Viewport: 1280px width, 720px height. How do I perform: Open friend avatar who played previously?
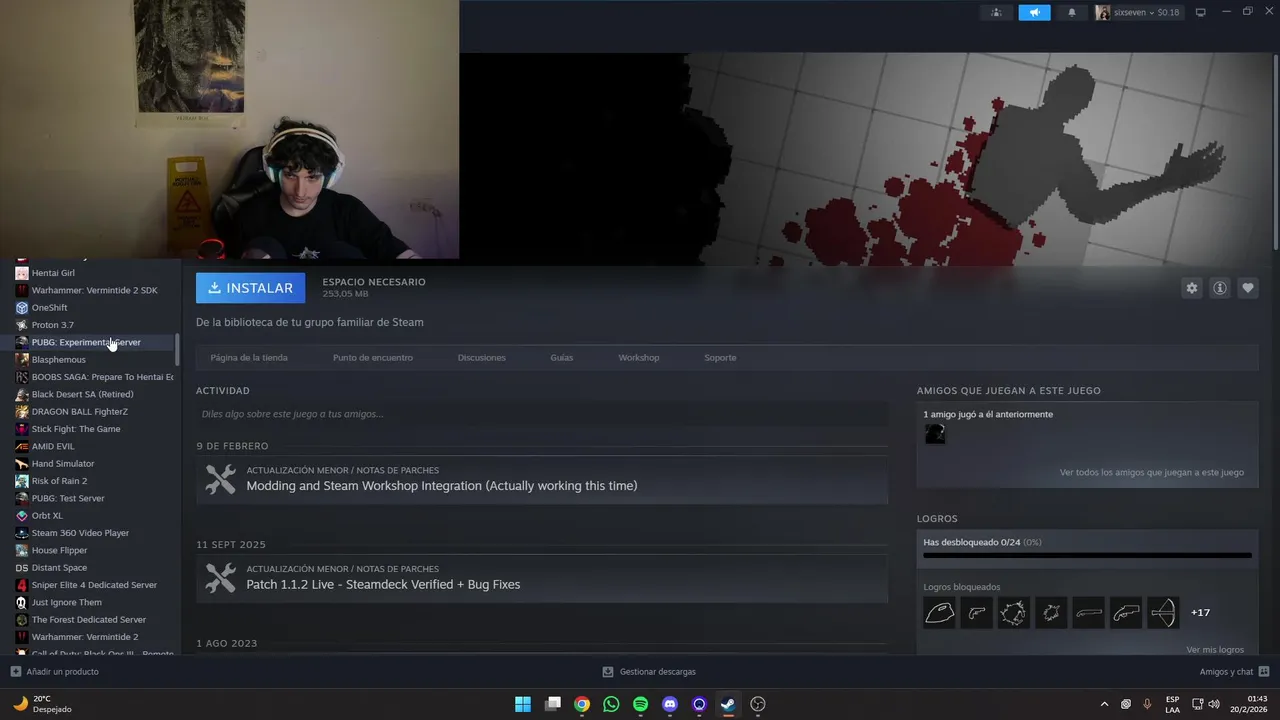pos(935,434)
